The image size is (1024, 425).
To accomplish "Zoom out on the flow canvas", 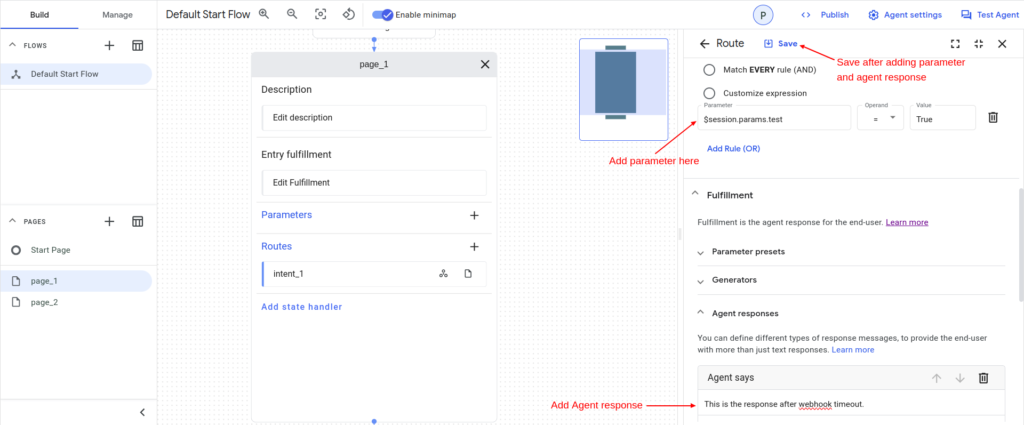I will click(292, 15).
